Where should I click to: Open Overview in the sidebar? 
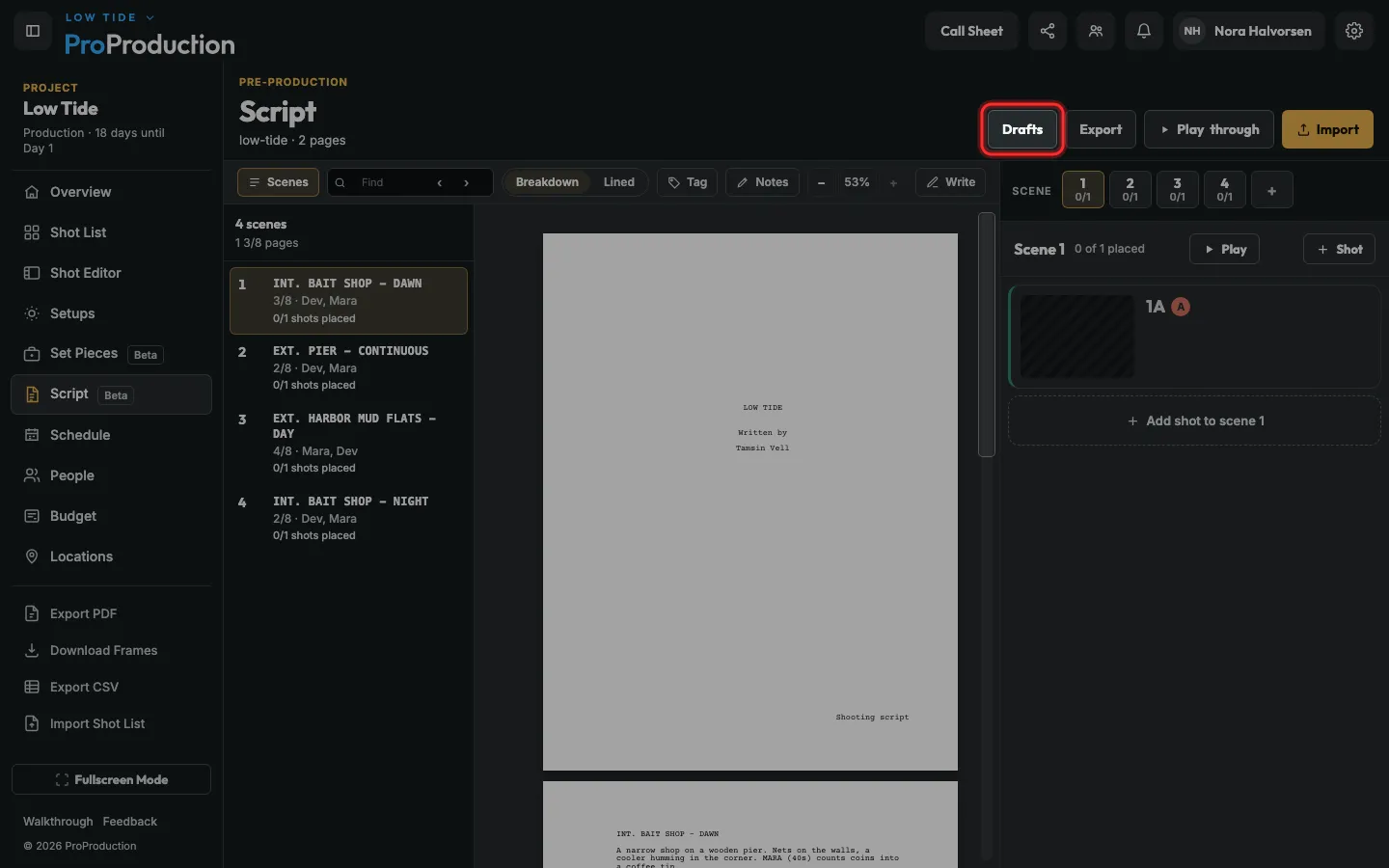(x=111, y=192)
